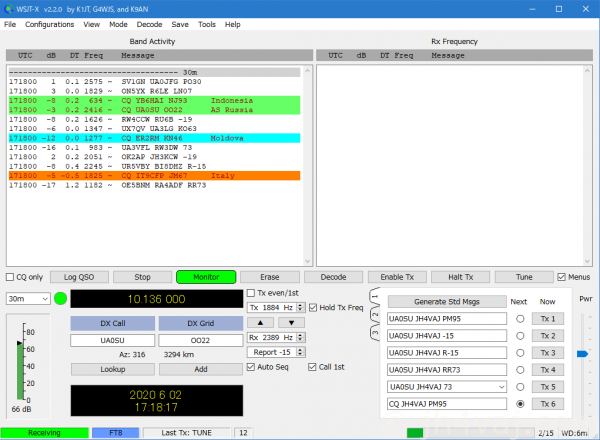The width and height of the screenshot is (600, 440).
Task: Click the Tx 1 send-now button
Action: click(548, 318)
